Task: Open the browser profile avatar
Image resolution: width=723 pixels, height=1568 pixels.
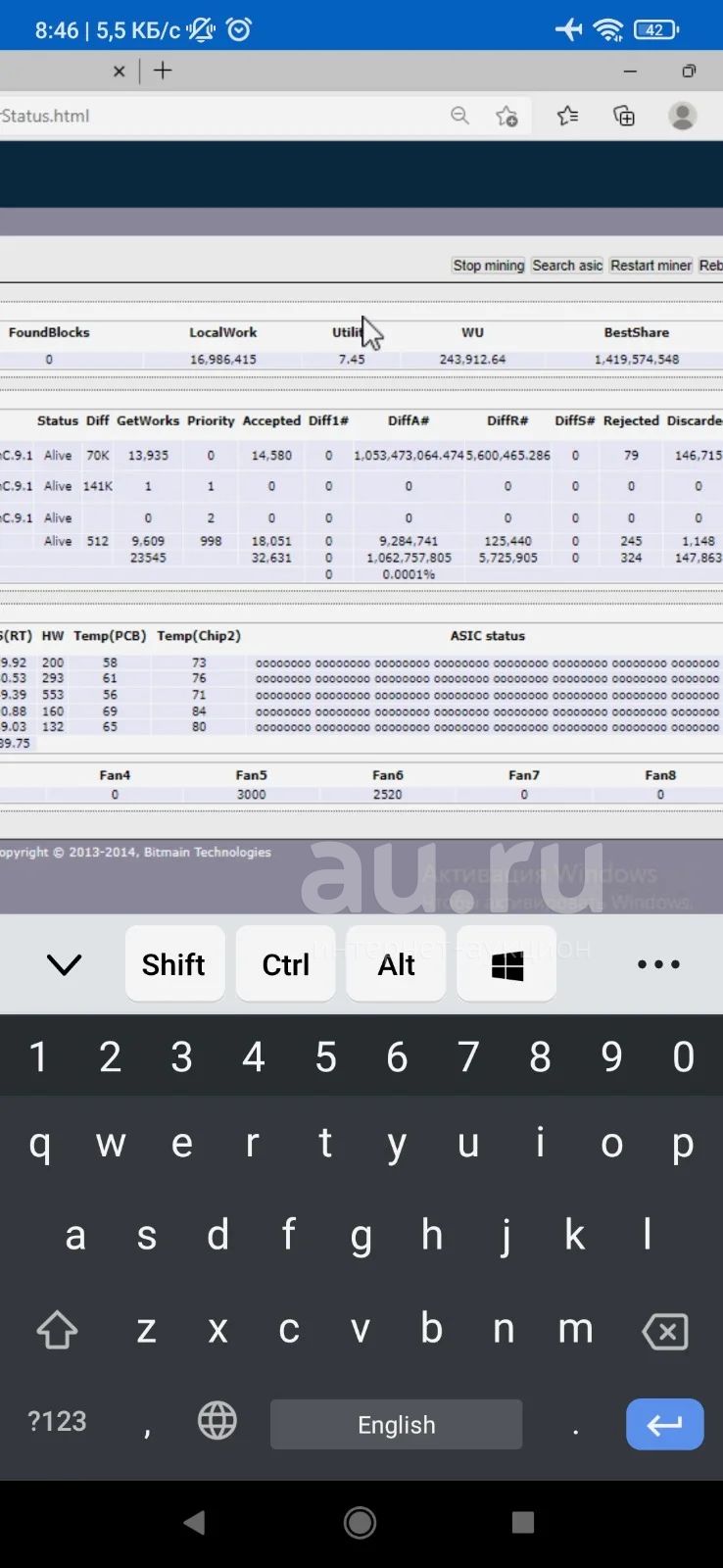Action: pyautogui.click(x=683, y=116)
